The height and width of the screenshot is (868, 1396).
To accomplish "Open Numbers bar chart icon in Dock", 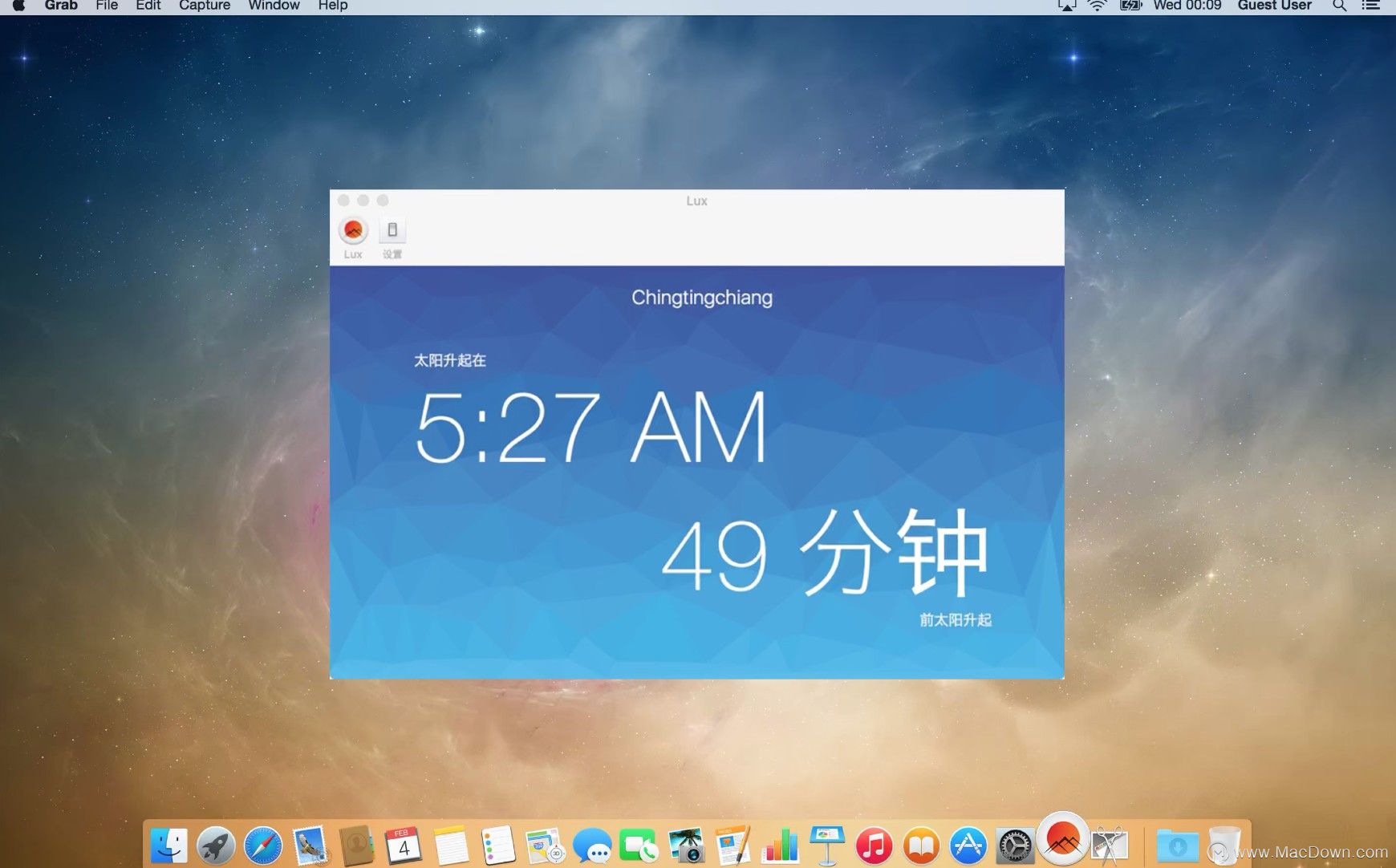I will point(781,846).
